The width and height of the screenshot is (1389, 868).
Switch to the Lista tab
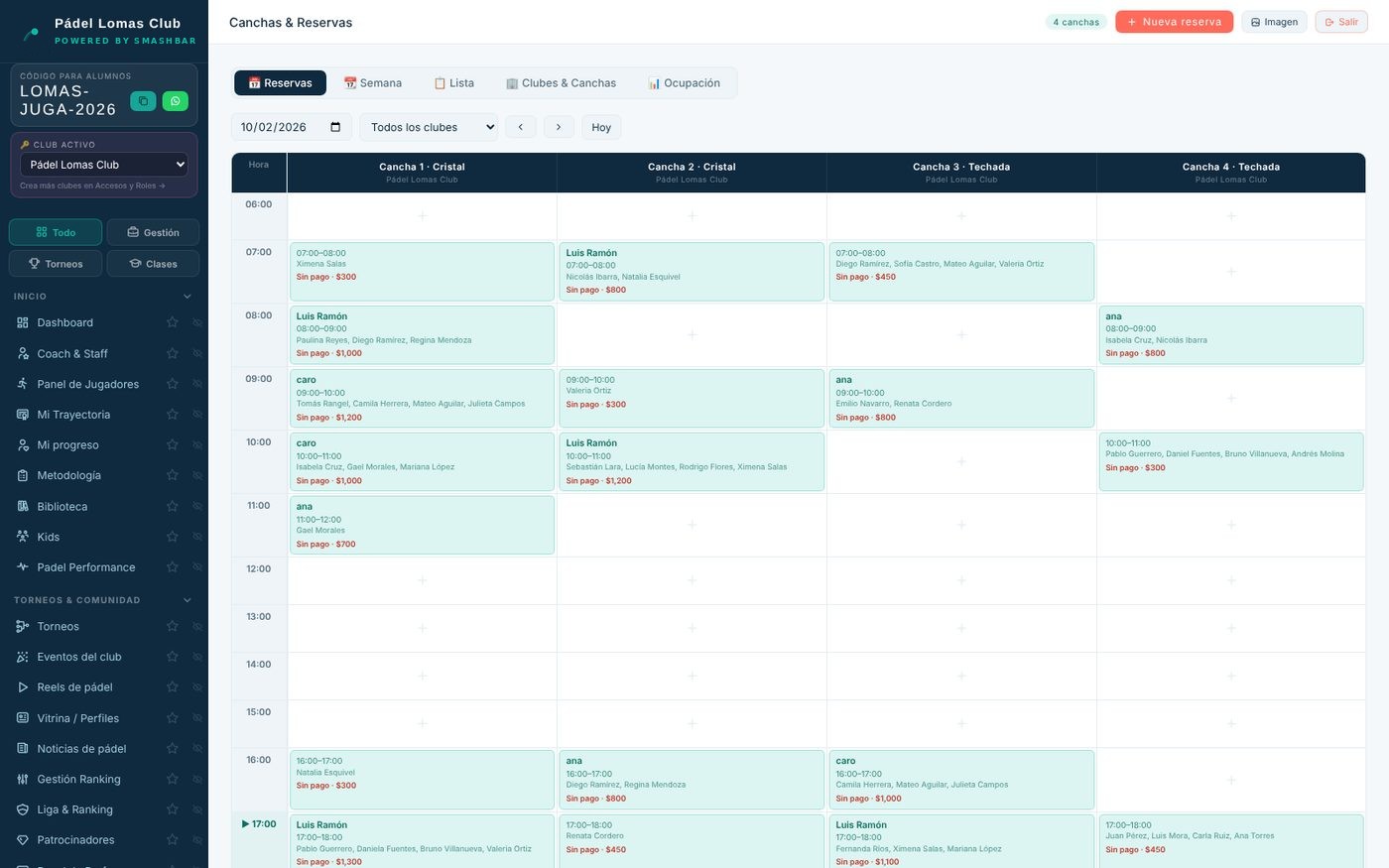tap(454, 83)
